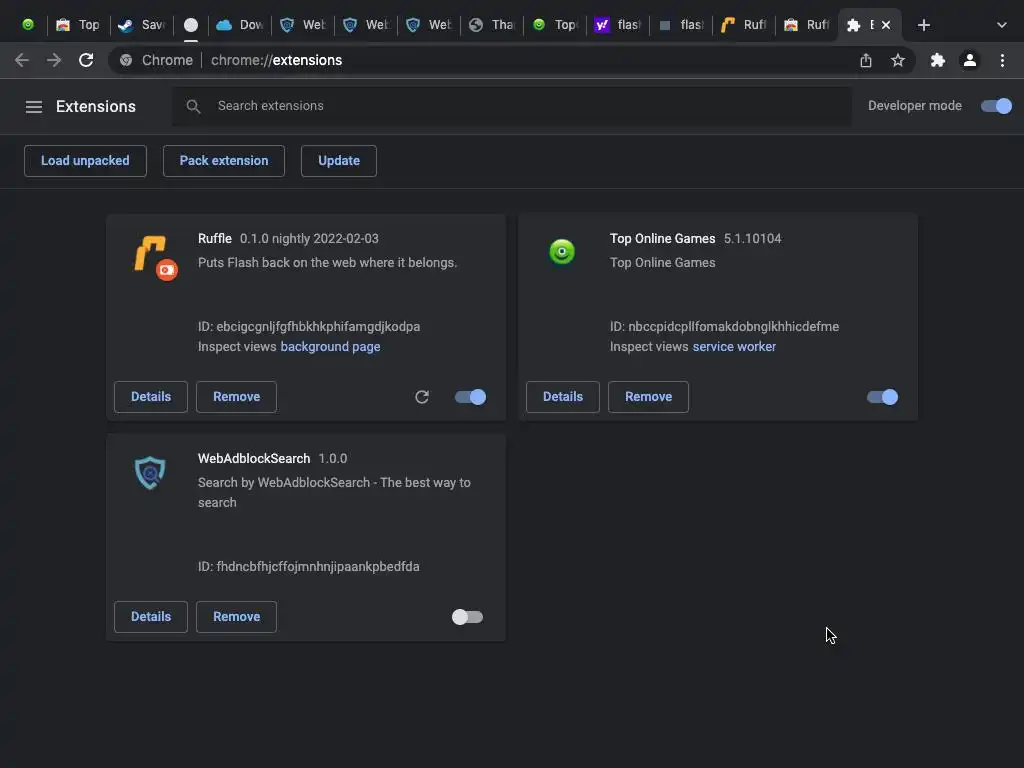Click version '0.1.0 nightly 2022-02-03'
The image size is (1024, 768).
[x=309, y=238]
